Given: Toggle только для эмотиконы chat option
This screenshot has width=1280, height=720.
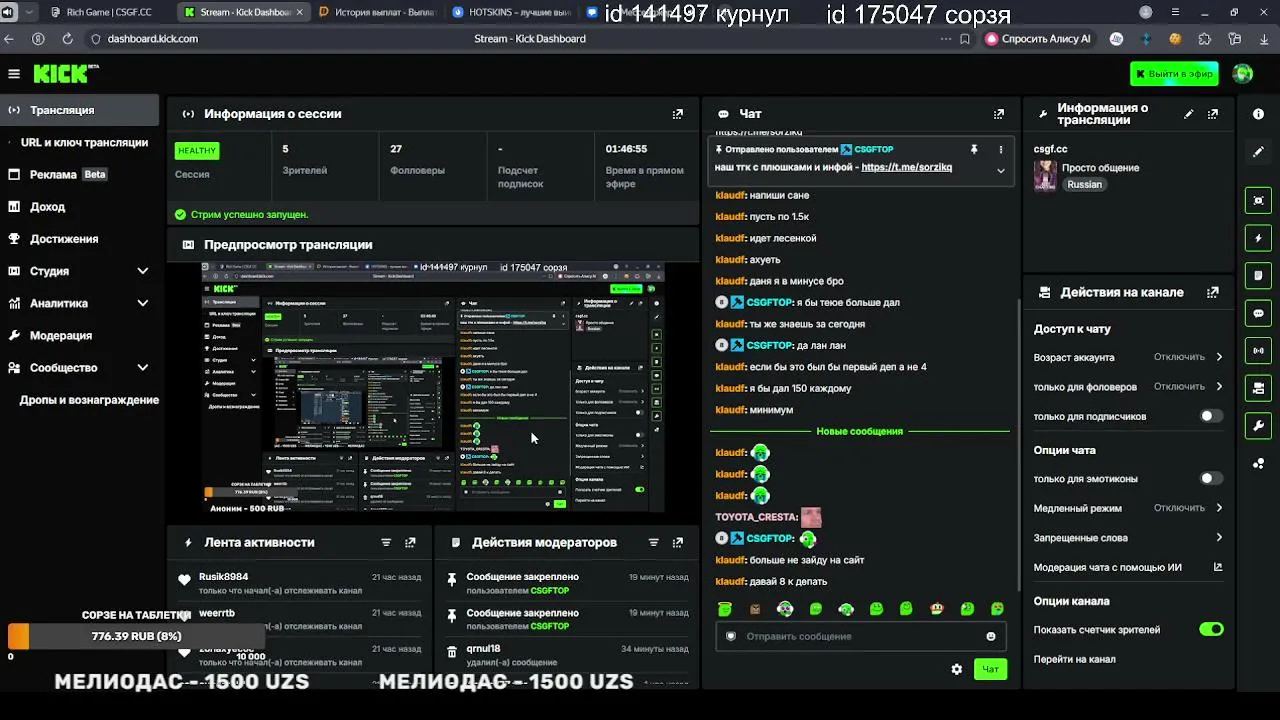Looking at the screenshot, I should pos(1211,479).
